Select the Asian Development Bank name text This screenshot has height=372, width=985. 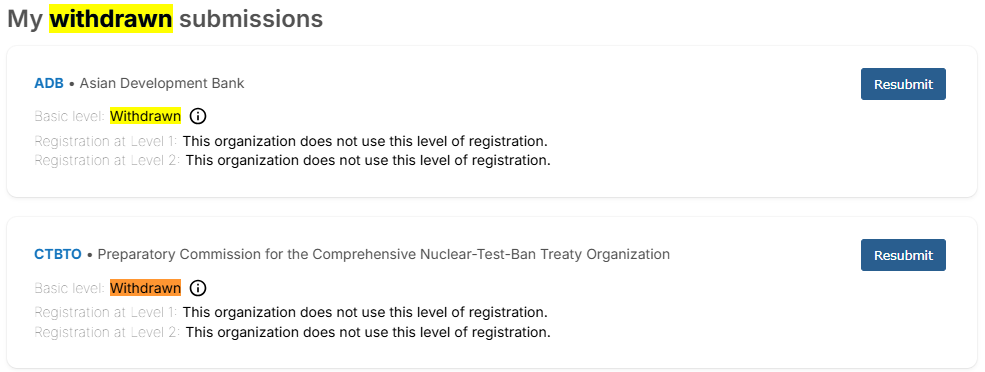point(161,83)
